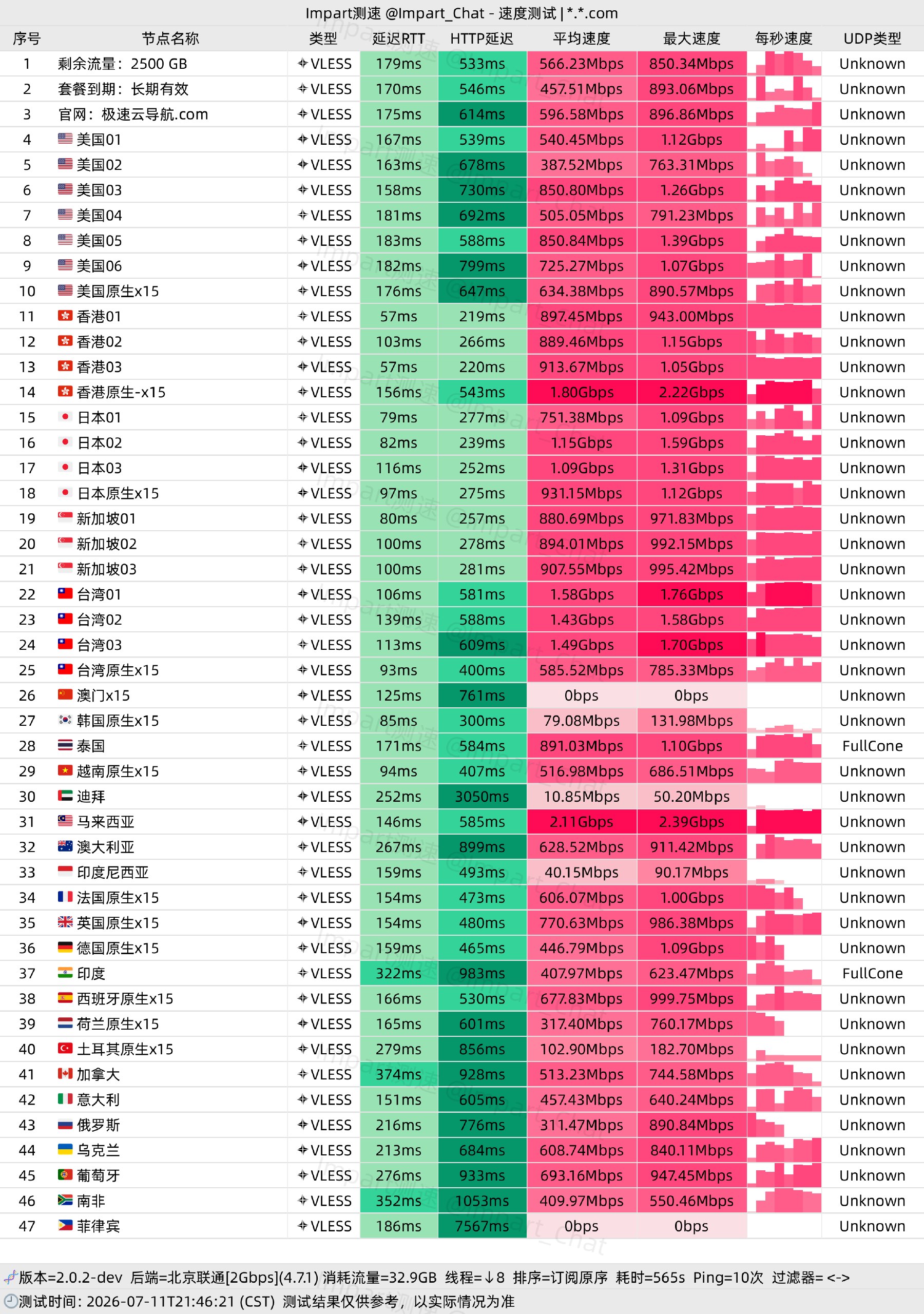This screenshot has height=1314, width=924.
Task: Click the UDP类型 column header
Action: (x=873, y=38)
